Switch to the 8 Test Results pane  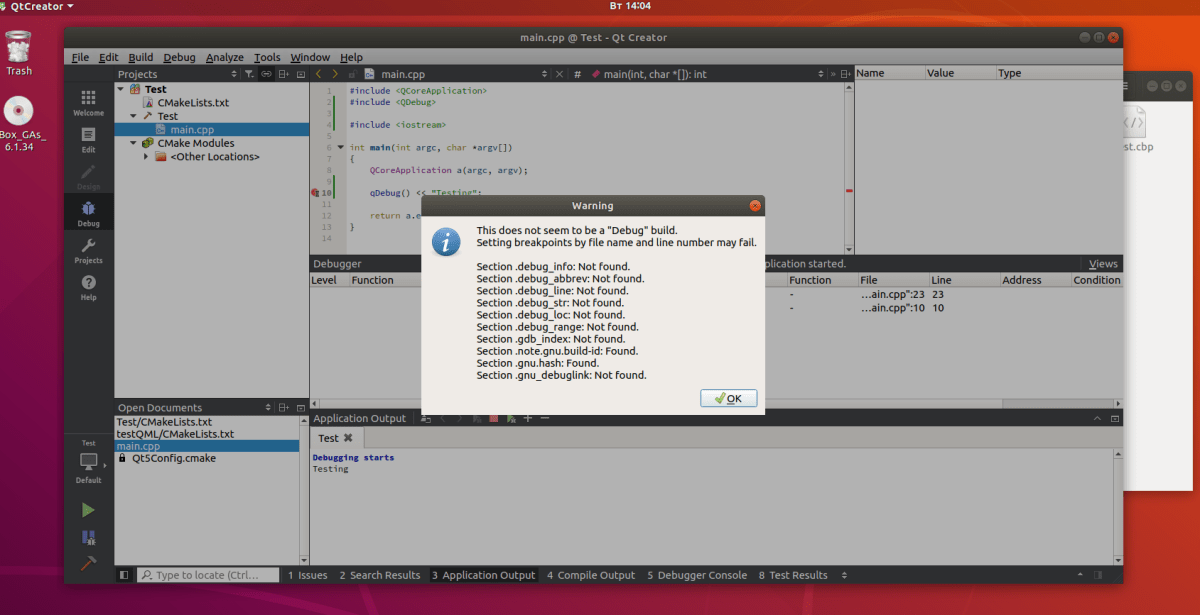click(793, 575)
